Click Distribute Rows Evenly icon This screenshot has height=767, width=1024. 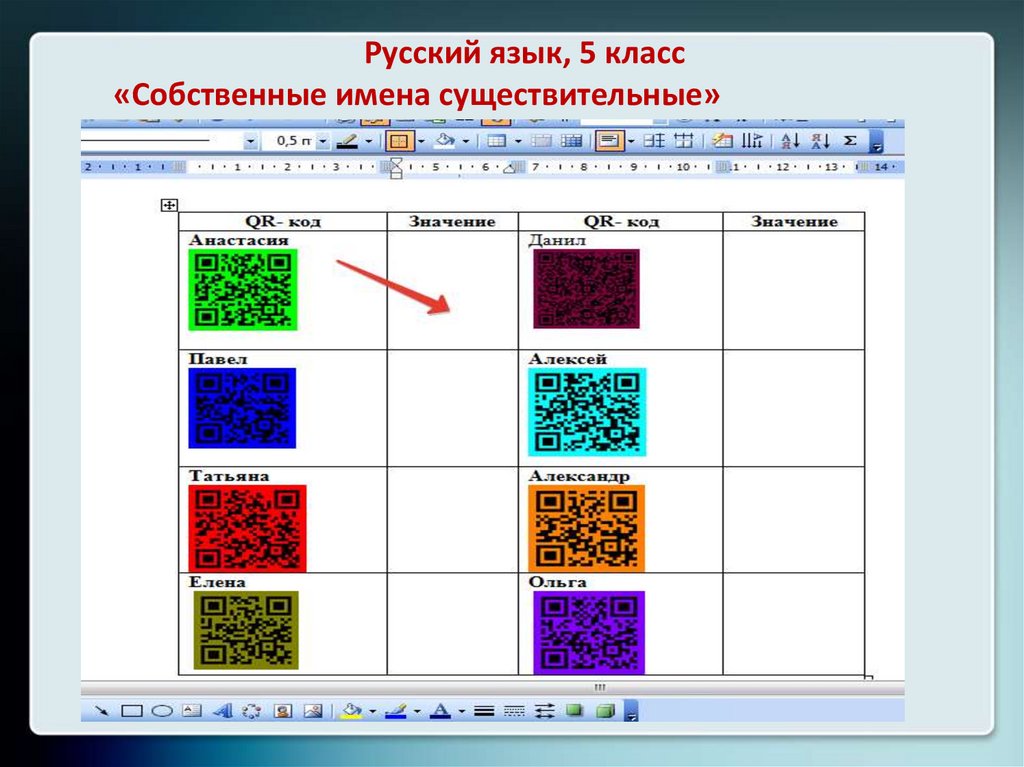coord(654,140)
